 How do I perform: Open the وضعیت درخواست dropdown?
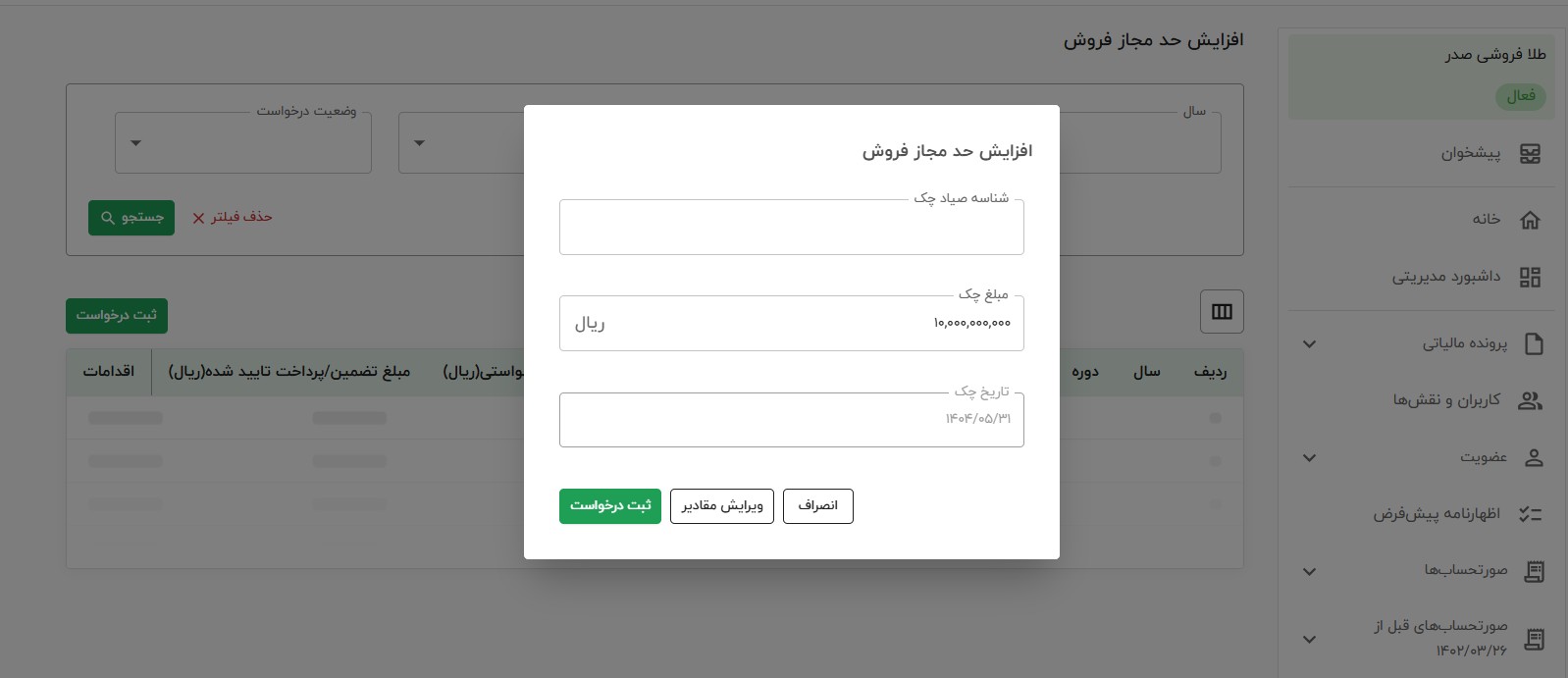point(243,143)
